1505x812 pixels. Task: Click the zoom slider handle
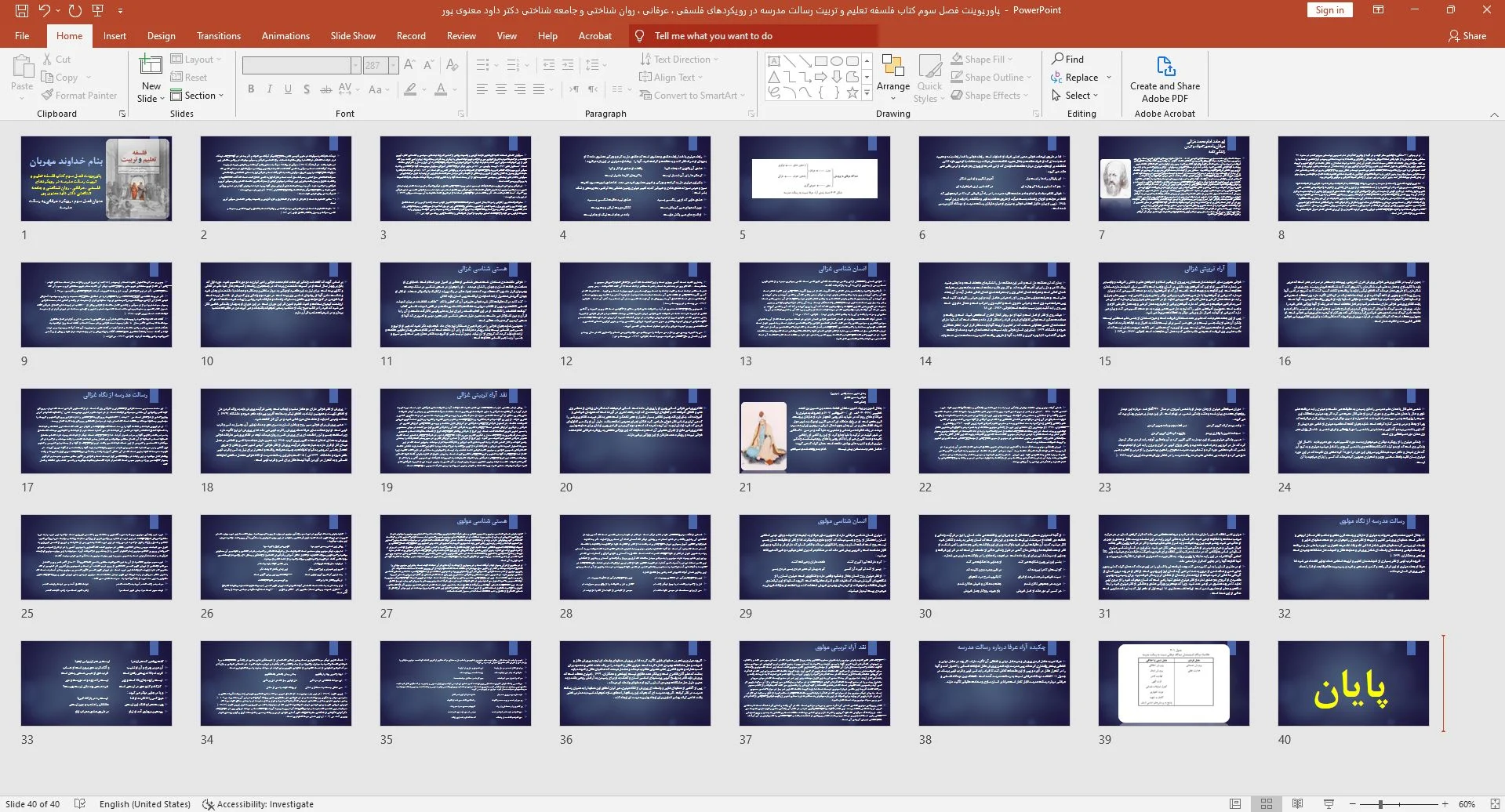(x=1380, y=804)
